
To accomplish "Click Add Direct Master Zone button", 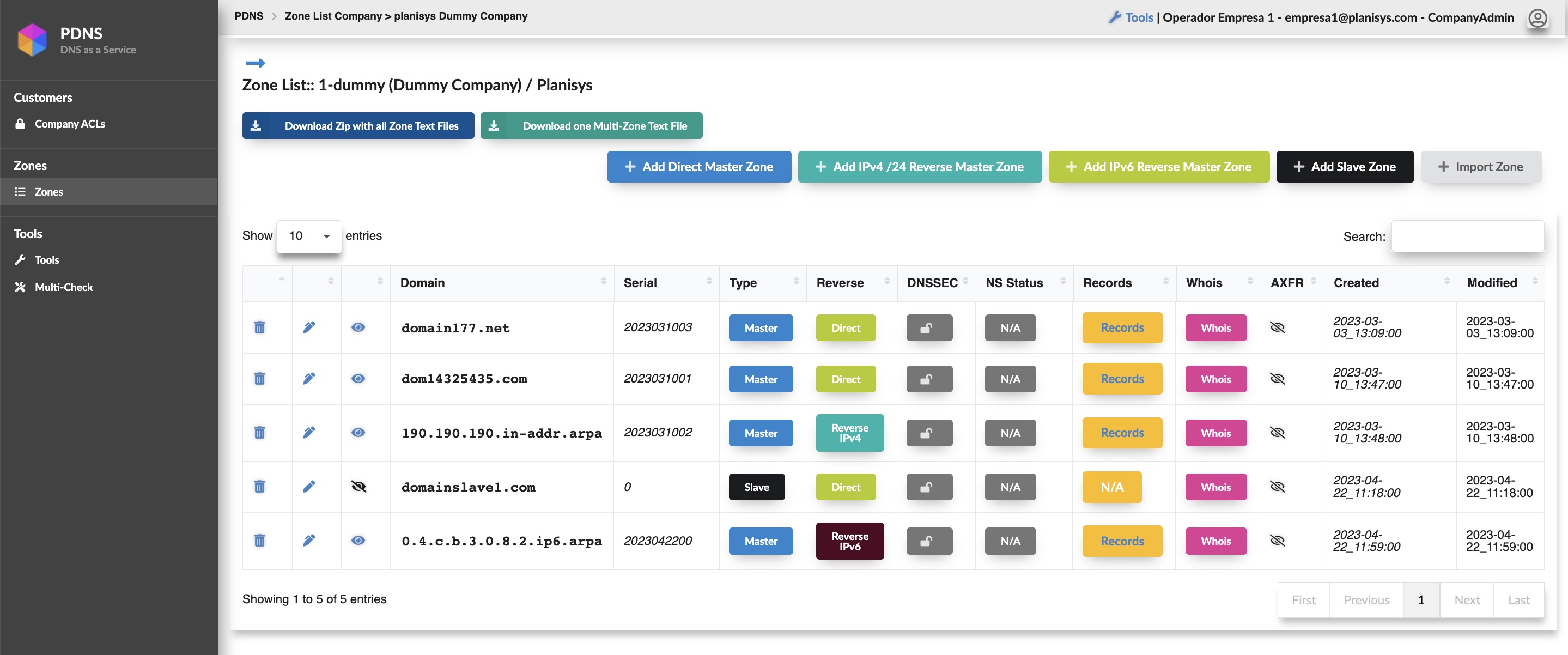I will (x=699, y=167).
